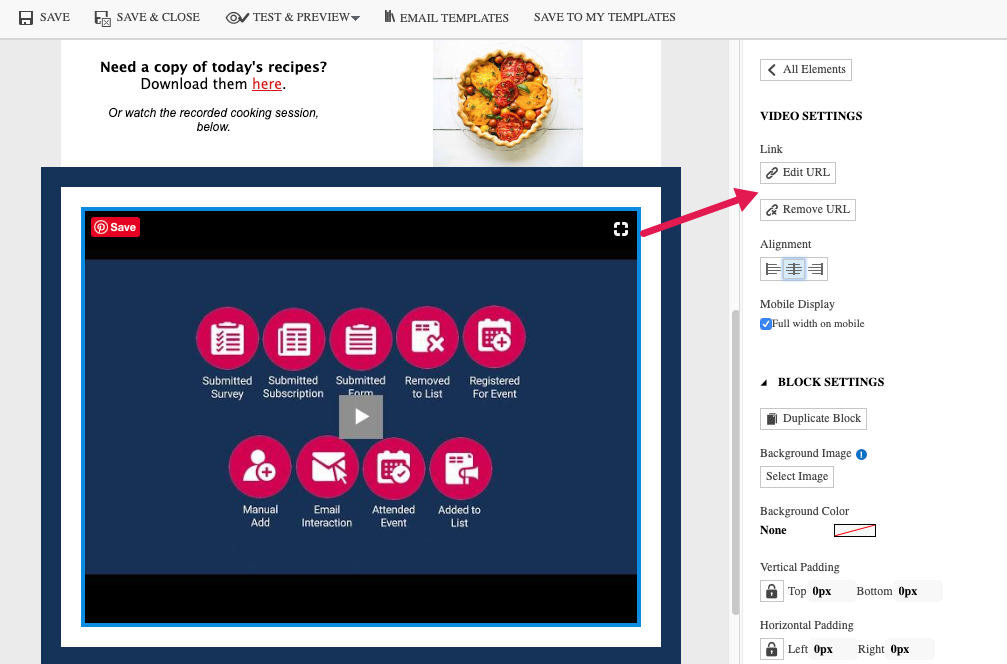This screenshot has width=1007, height=664.
Task: Toggle the Horizontal Padding lock
Action: tap(771, 649)
